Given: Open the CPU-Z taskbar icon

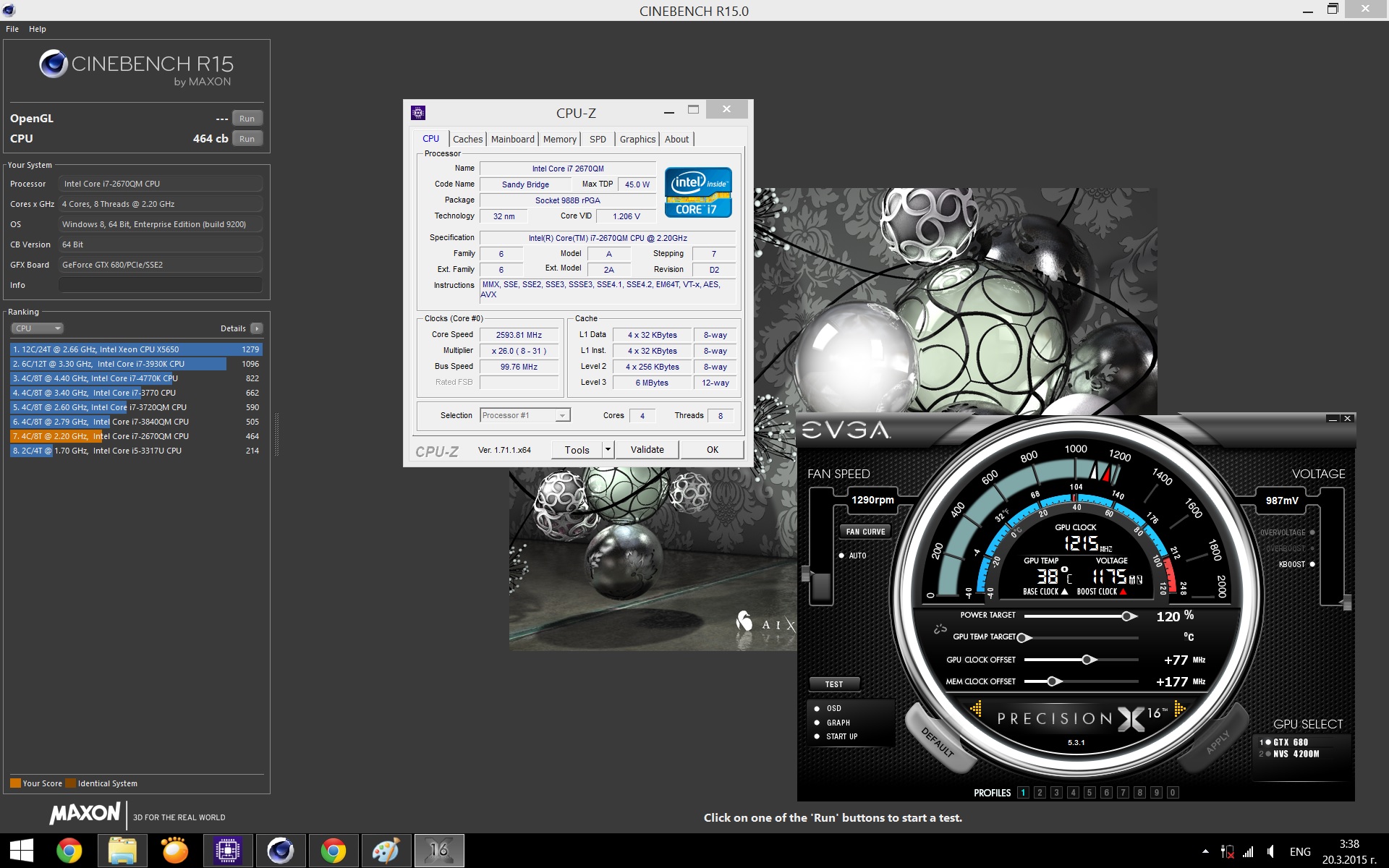Looking at the screenshot, I should pos(228,851).
